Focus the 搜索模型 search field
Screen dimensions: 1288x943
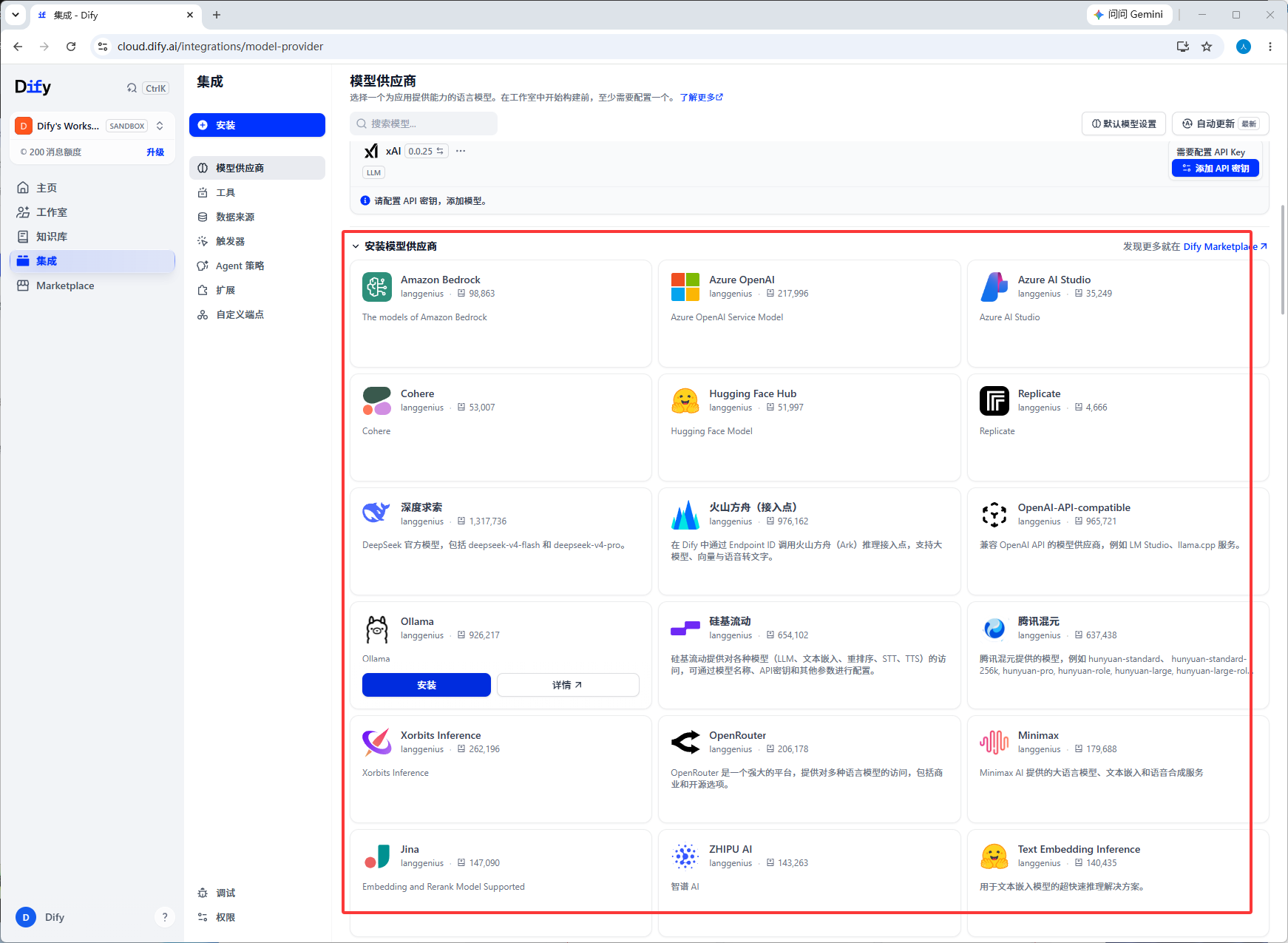pyautogui.click(x=424, y=124)
